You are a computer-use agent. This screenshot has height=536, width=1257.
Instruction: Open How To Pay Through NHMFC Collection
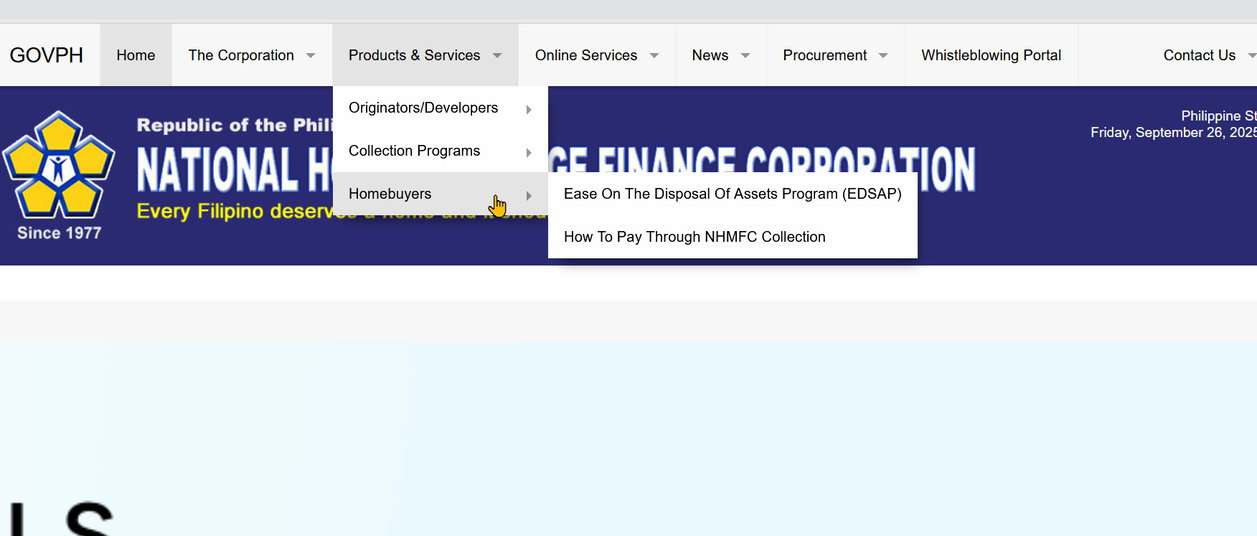(x=694, y=237)
